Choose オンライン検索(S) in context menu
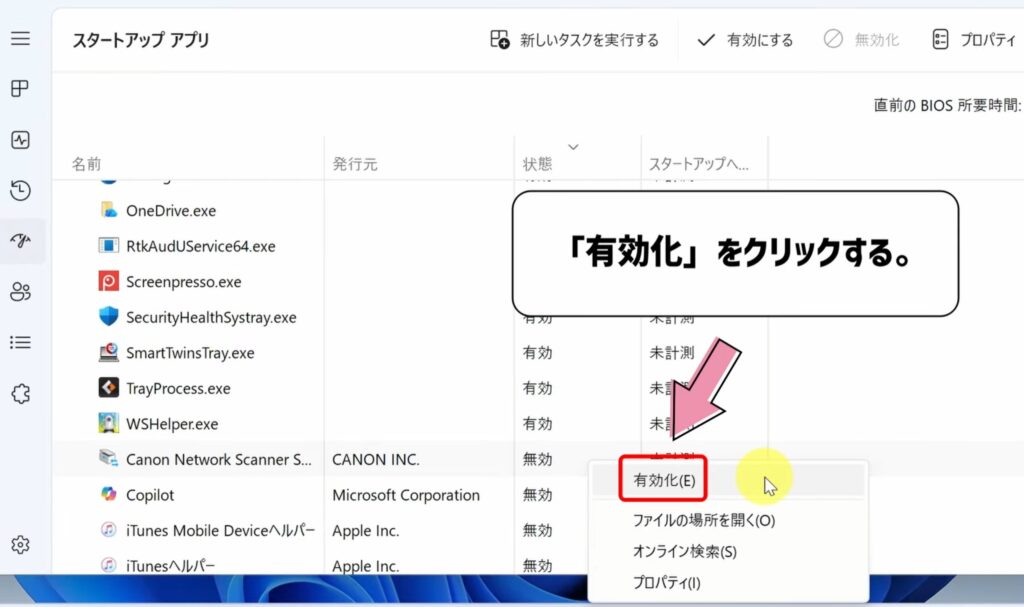This screenshot has height=607, width=1024. pyautogui.click(x=684, y=551)
